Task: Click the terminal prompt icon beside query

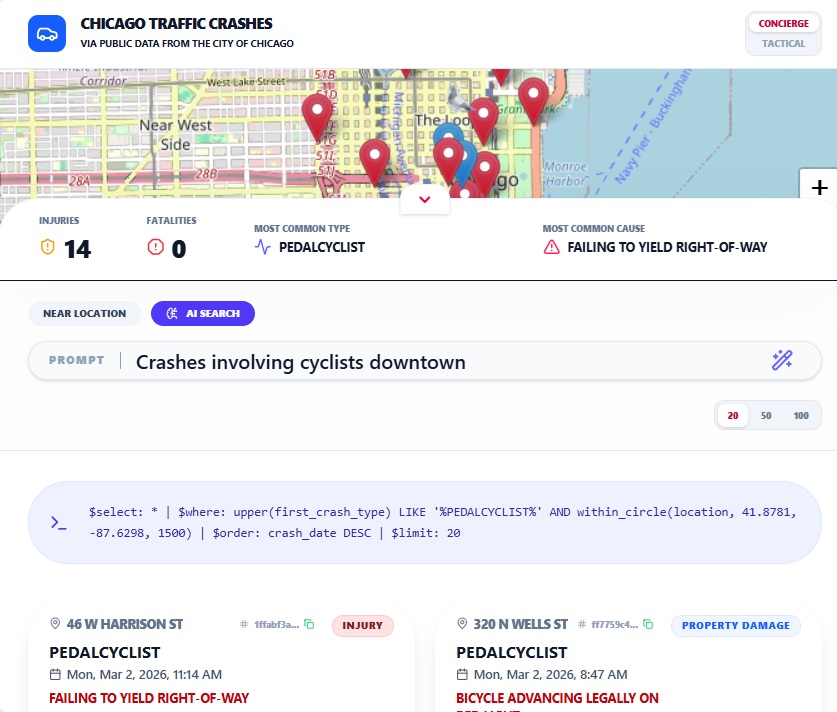Action: pyautogui.click(x=59, y=523)
